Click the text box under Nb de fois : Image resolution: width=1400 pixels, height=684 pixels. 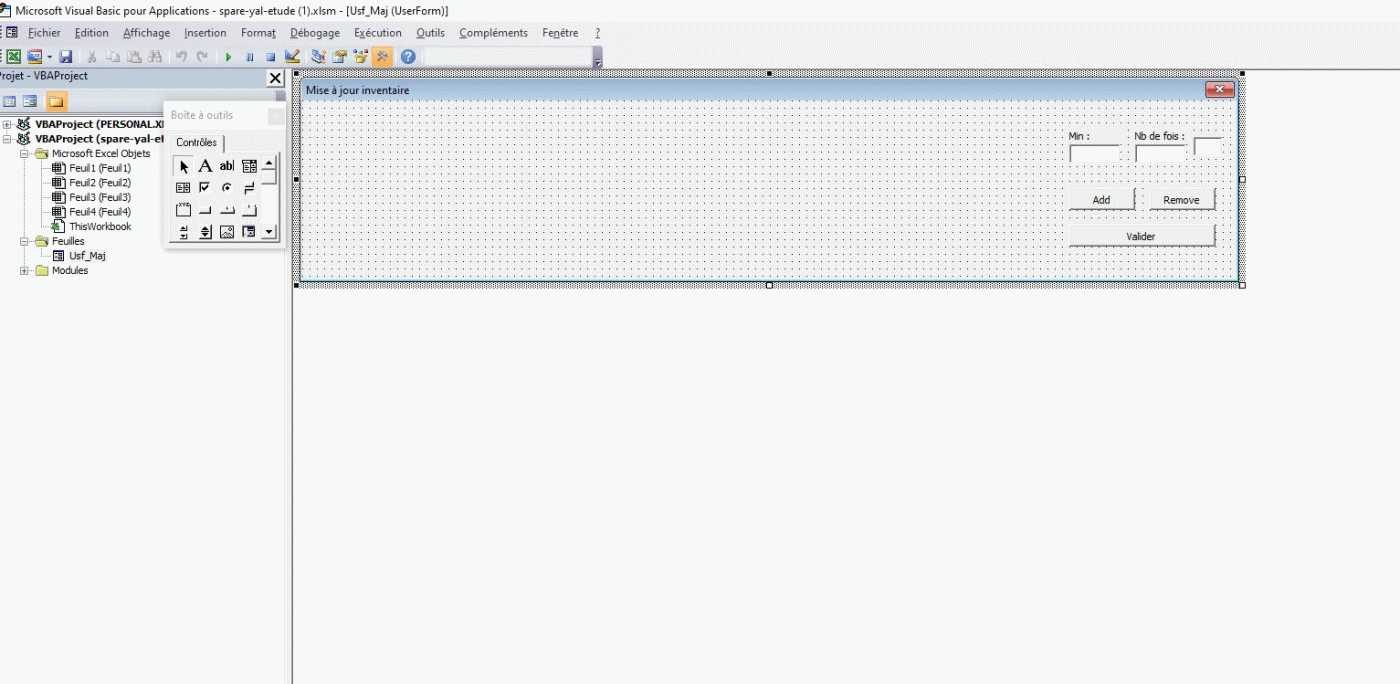point(1161,154)
